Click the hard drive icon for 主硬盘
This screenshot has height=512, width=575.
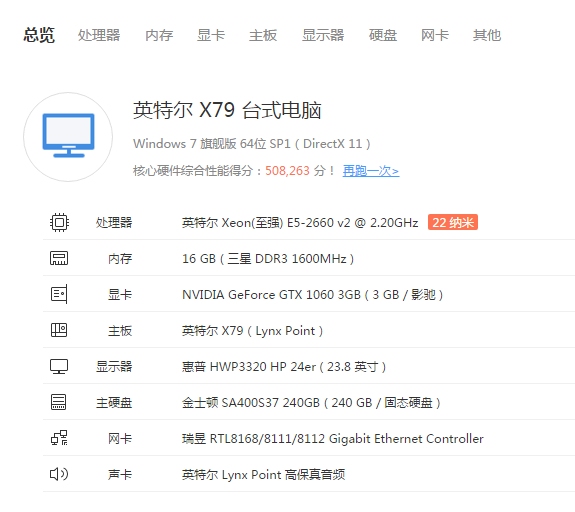pyautogui.click(x=58, y=402)
